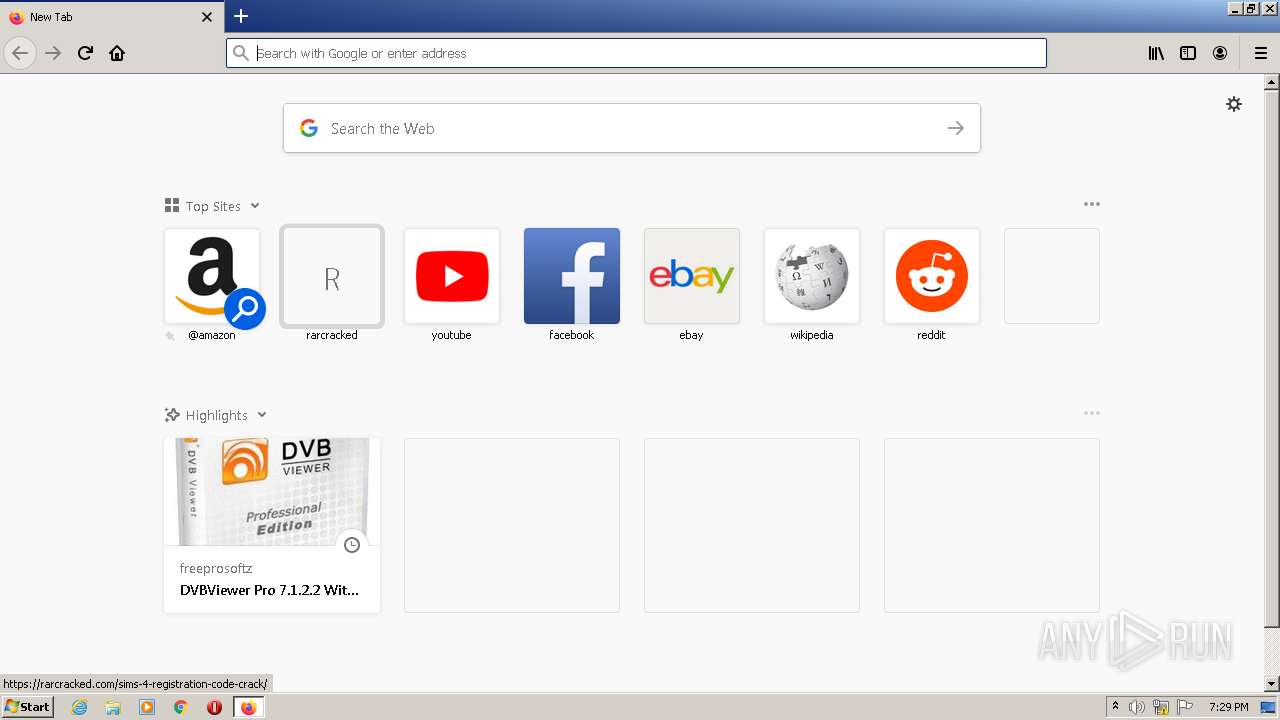Open Firefox account icon
Image resolution: width=1280 pixels, height=720 pixels.
coord(1220,53)
